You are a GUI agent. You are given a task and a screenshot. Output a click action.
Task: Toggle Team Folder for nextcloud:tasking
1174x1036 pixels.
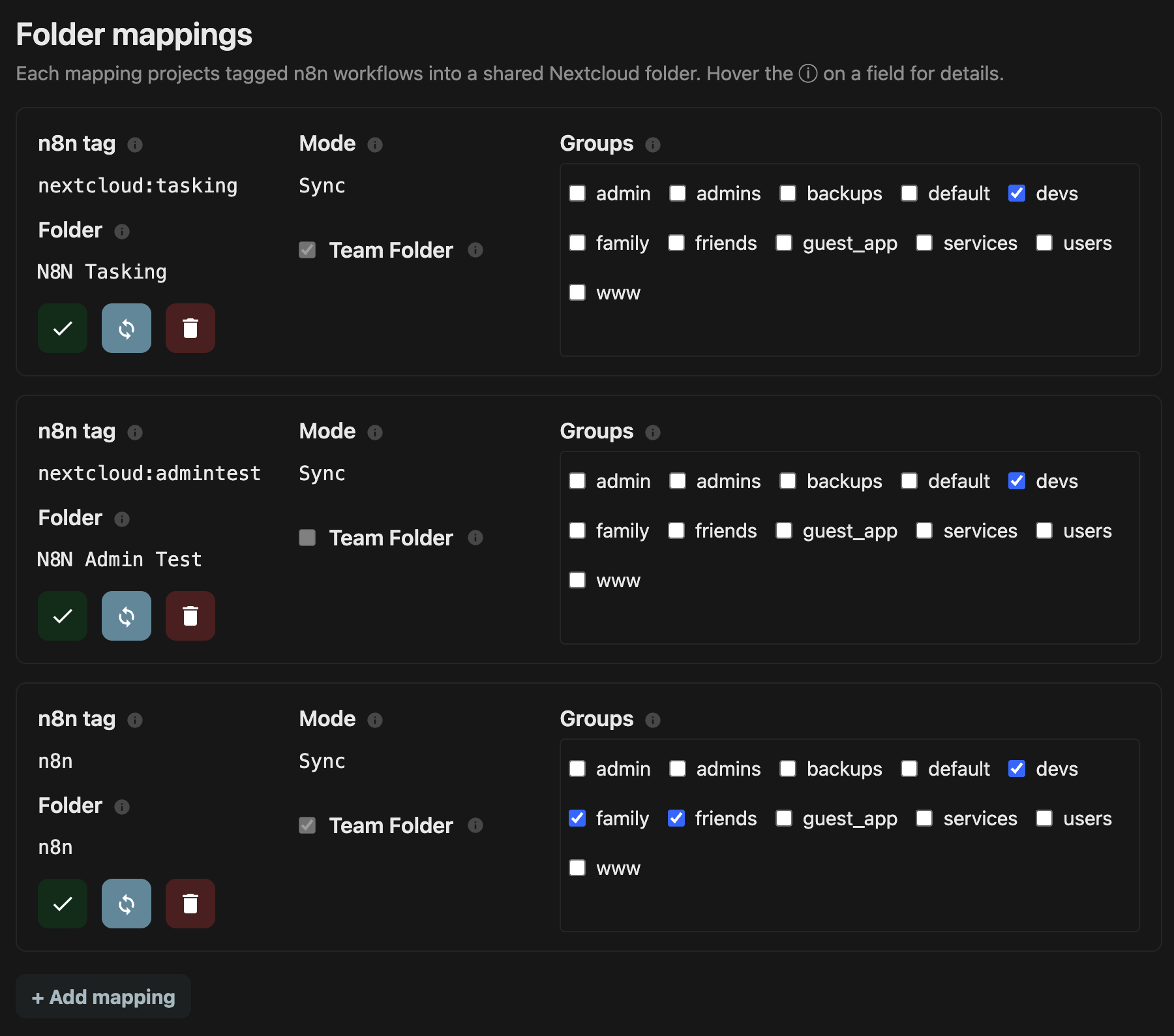(307, 250)
